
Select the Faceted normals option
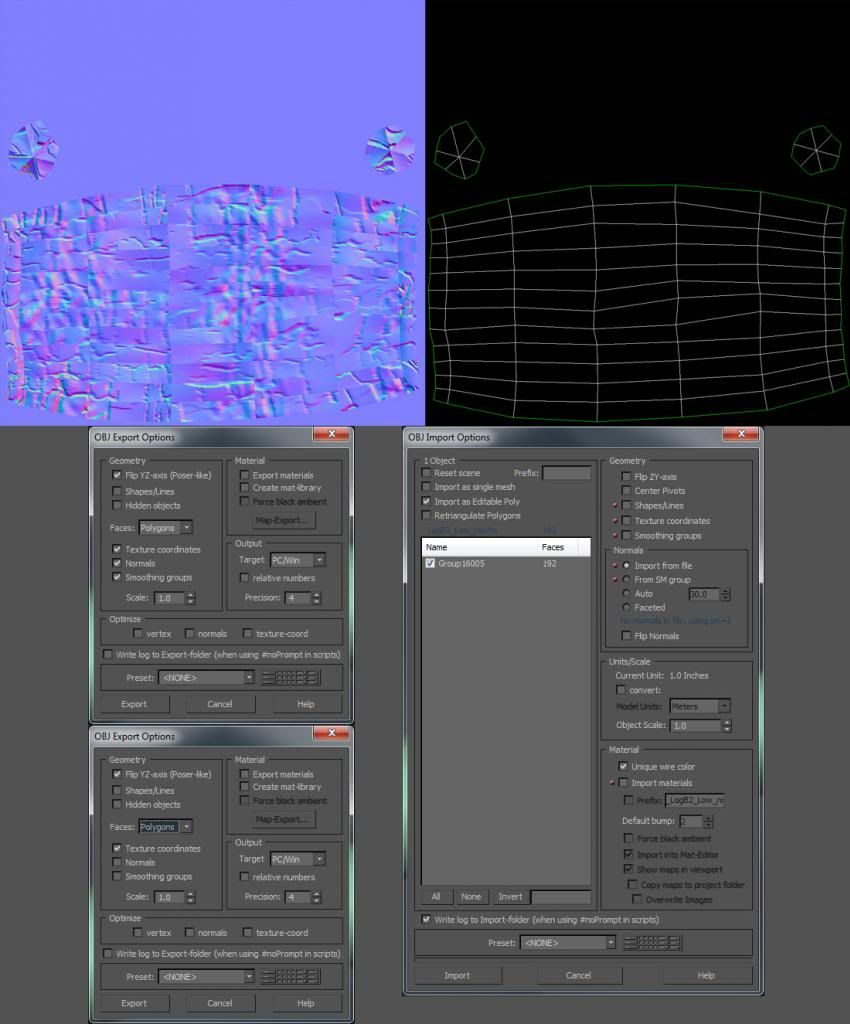pyautogui.click(x=627, y=607)
